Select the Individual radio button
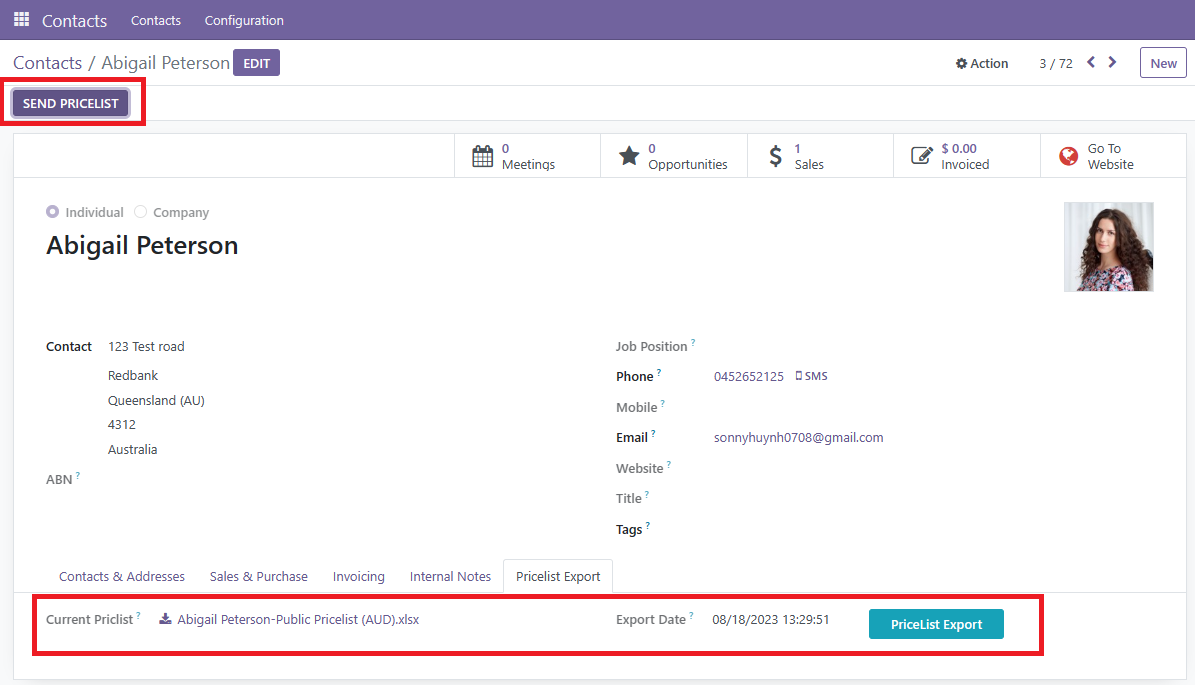 coord(53,212)
